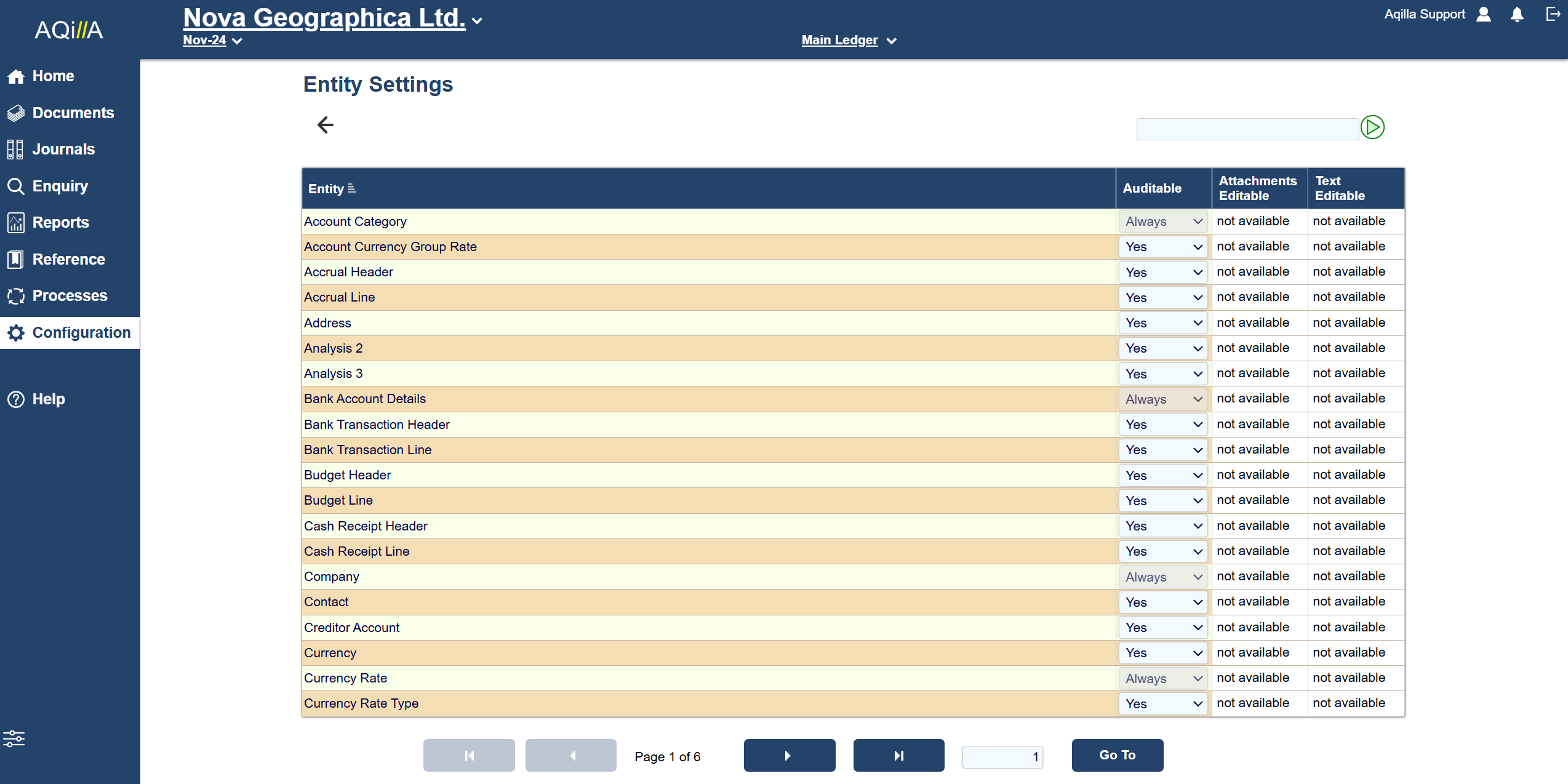Open notifications bell icon
Screen dimensions: 1568x784
pyautogui.click(x=1517, y=15)
